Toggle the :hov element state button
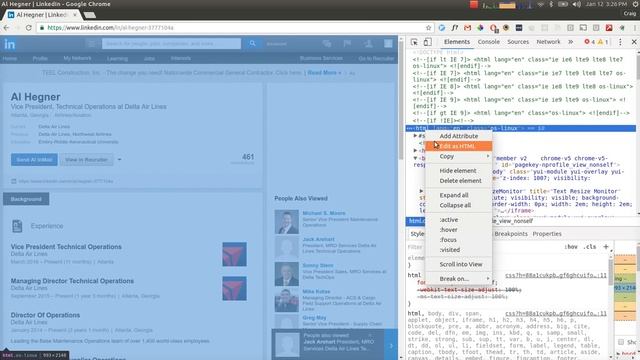Image resolution: width=640 pixels, height=360 pixels. pos(571,247)
